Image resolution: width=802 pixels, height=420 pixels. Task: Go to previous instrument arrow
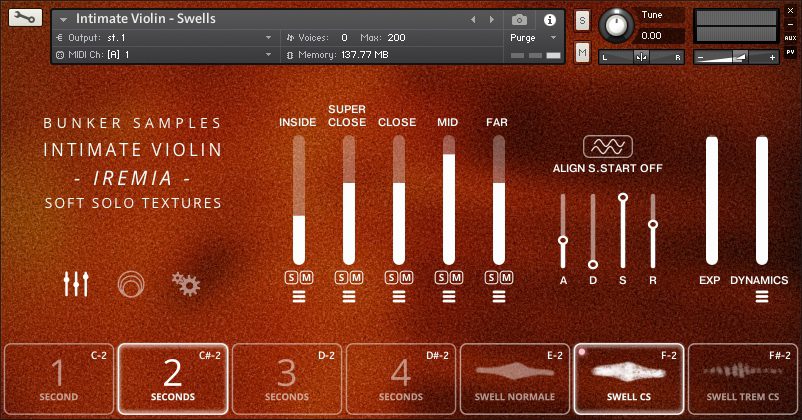[473, 19]
